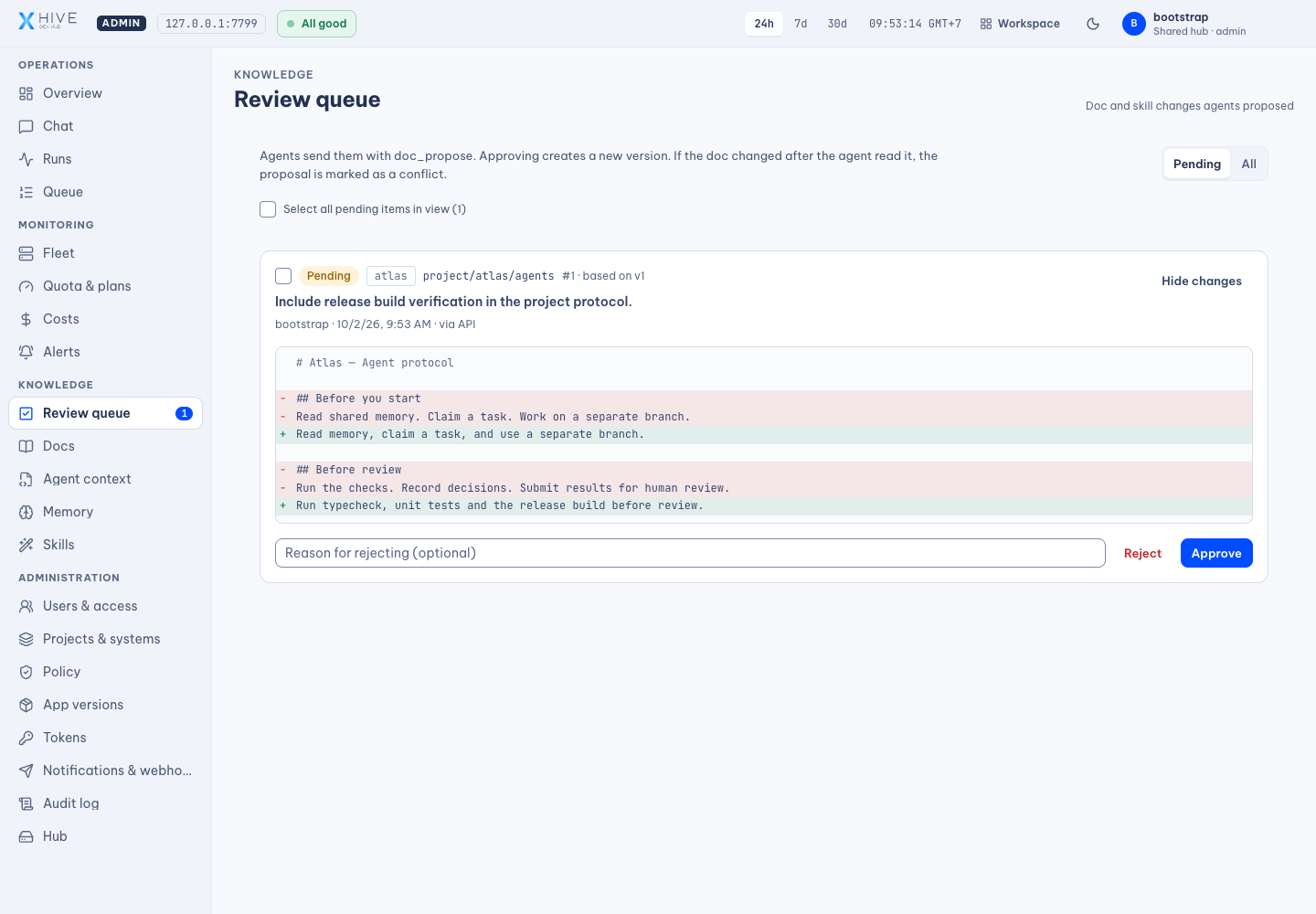The height and width of the screenshot is (914, 1316).
Task: Switch filter to All
Action: coord(1248,164)
